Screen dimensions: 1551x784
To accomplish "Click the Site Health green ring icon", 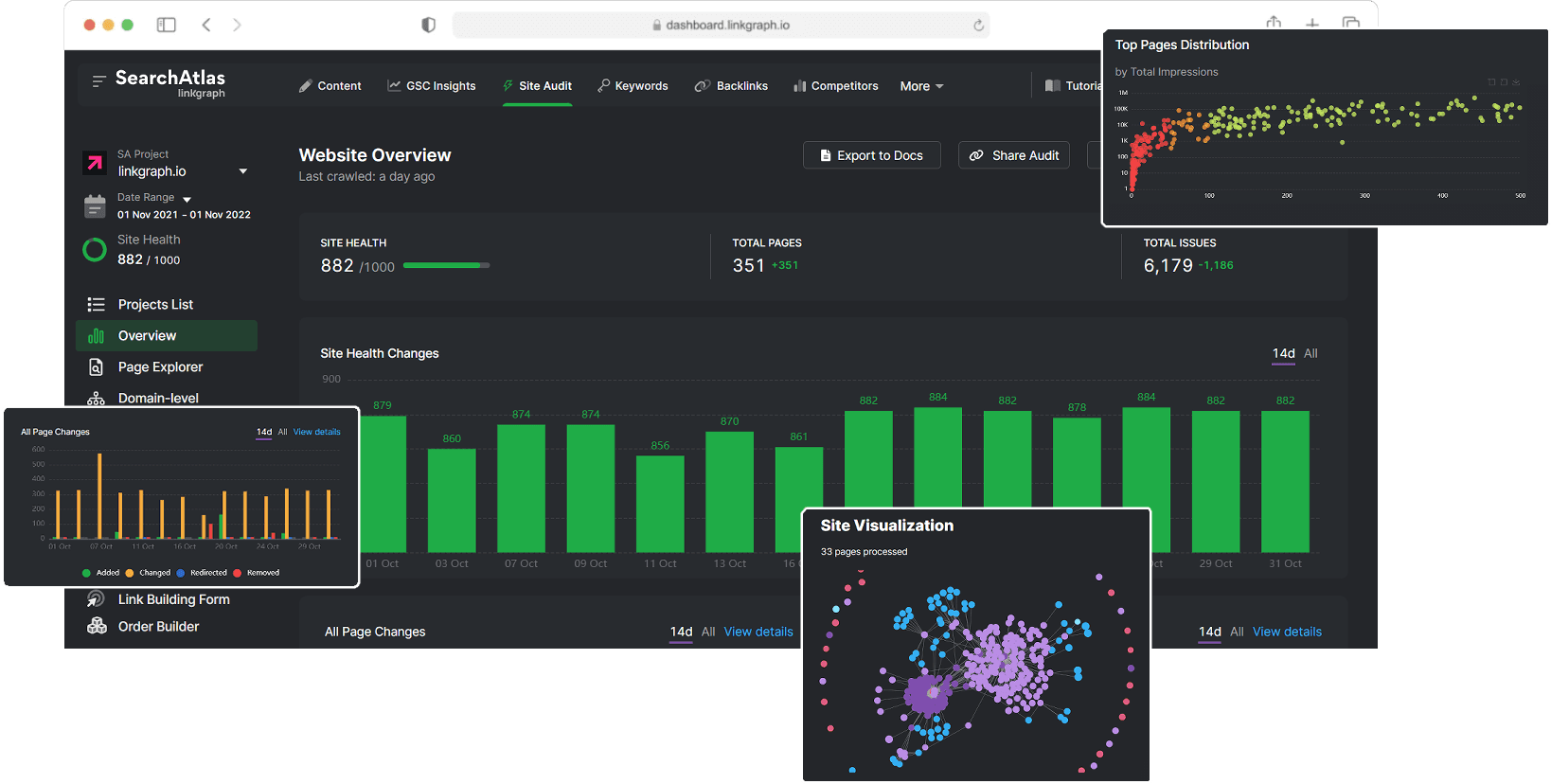I will point(95,250).
